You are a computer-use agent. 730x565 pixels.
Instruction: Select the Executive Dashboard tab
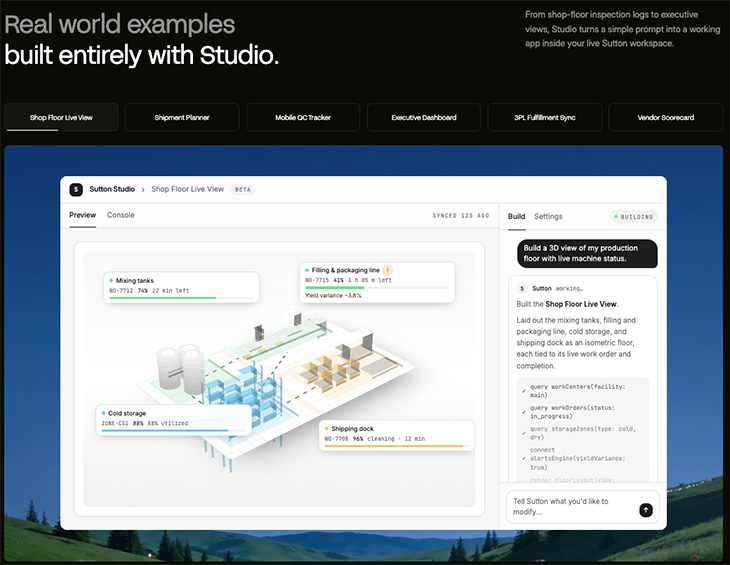(x=424, y=117)
